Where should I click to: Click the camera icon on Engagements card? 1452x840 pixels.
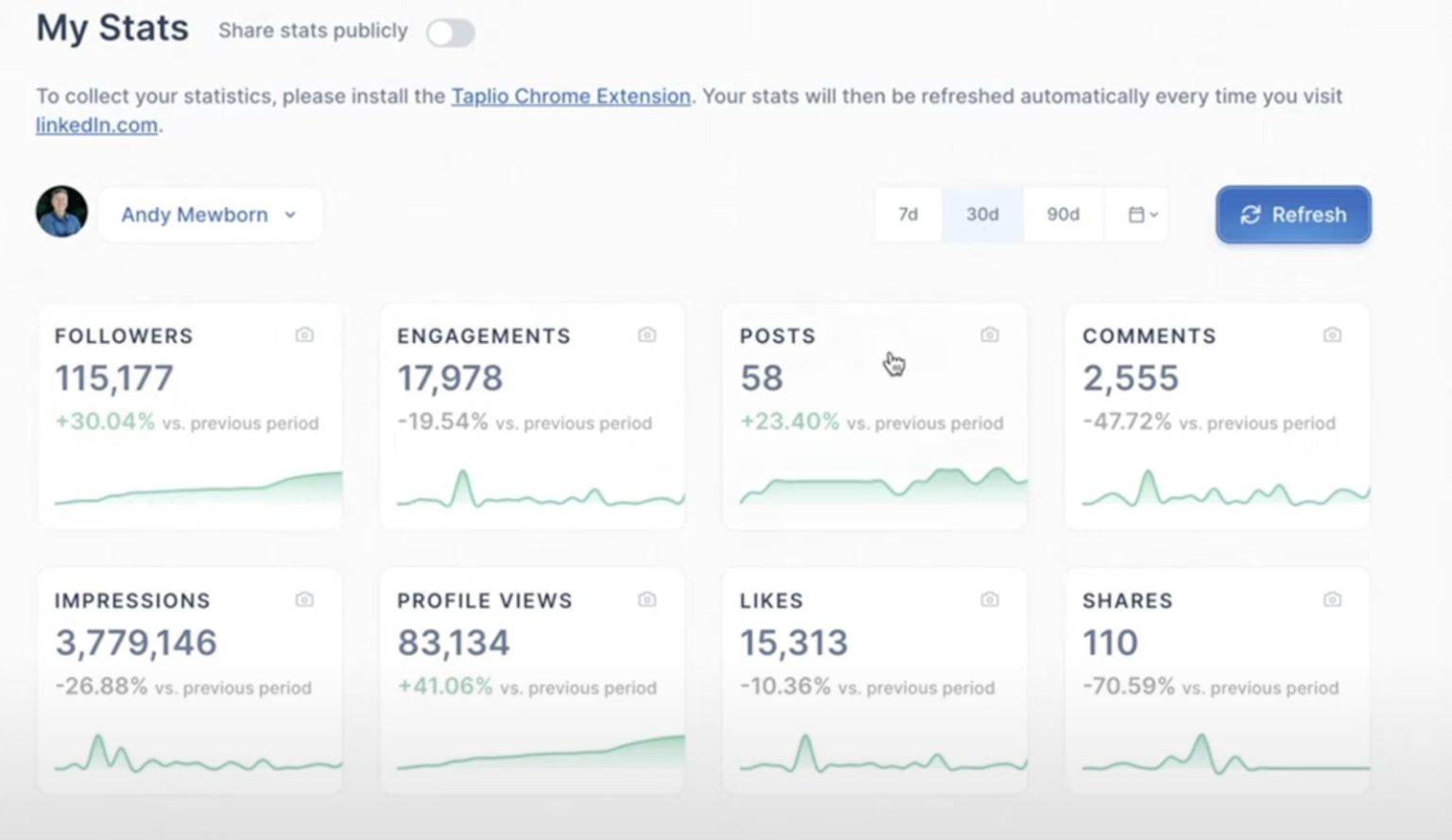point(647,334)
